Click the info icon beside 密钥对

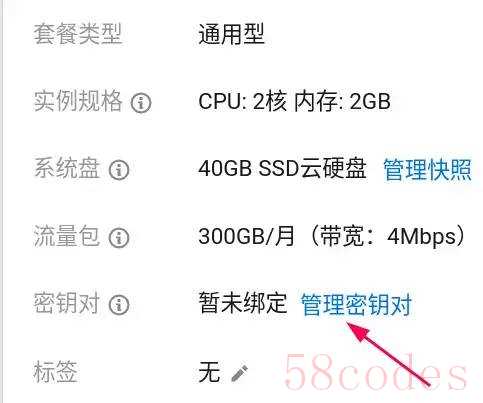coord(119,305)
